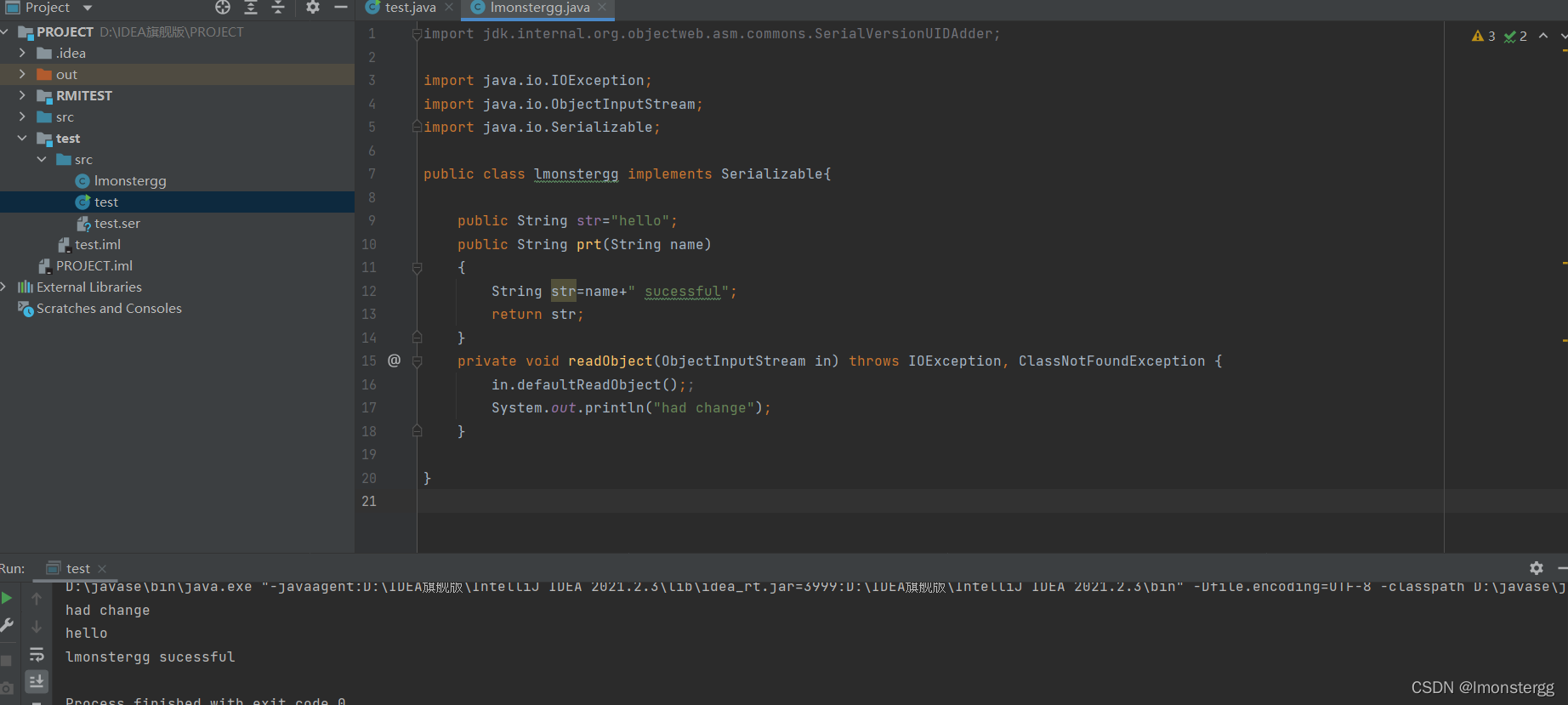
Task: Click the fold end marker on line 18
Action: click(x=417, y=431)
